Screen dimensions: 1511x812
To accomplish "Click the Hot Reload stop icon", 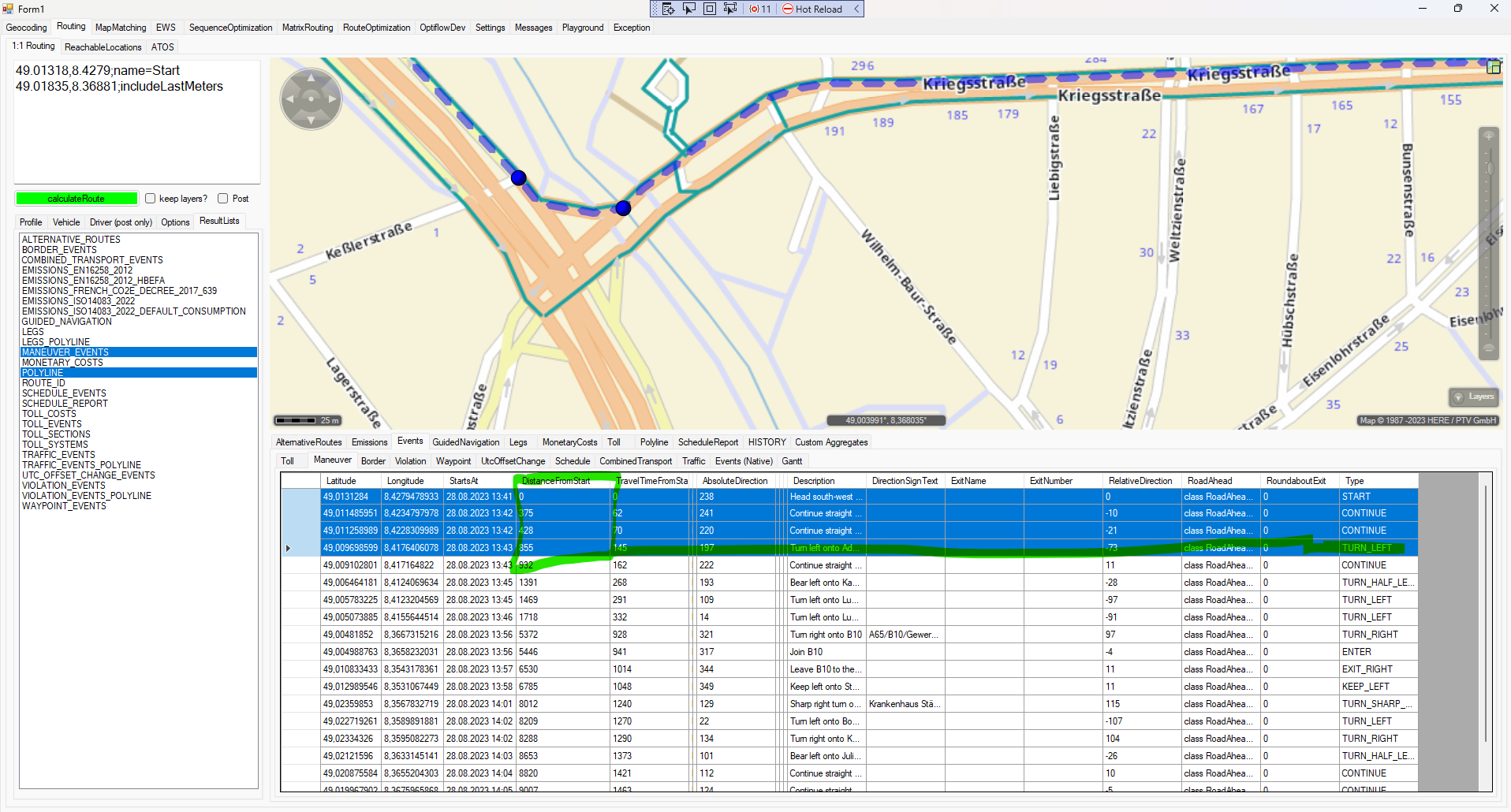I will click(788, 9).
